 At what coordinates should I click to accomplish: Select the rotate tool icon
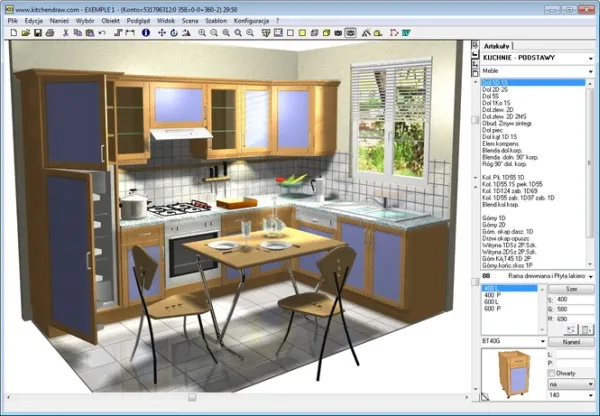pyautogui.click(x=174, y=33)
